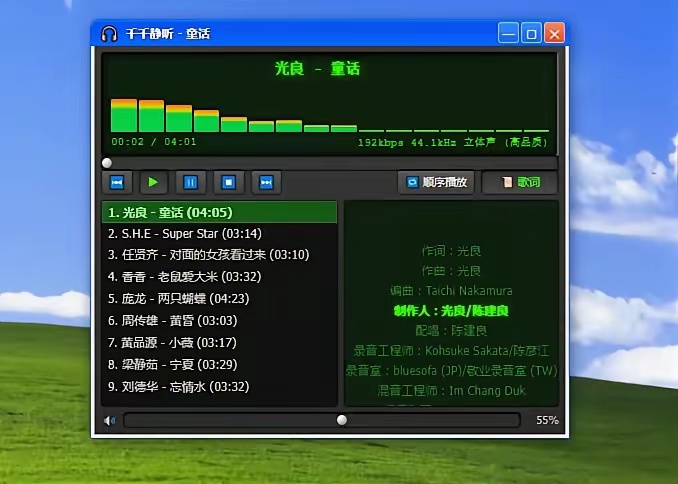
Task: Click the 千千静听 - 童话 title bar text
Action: (x=168, y=34)
